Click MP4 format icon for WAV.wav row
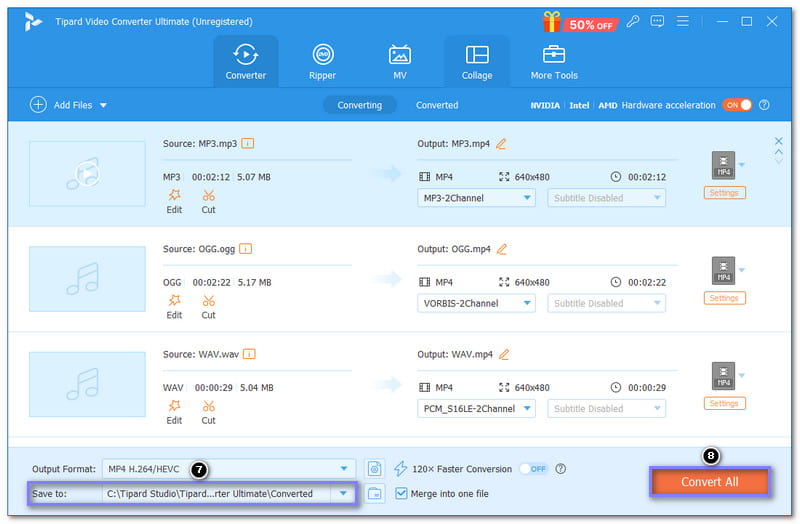 [723, 376]
